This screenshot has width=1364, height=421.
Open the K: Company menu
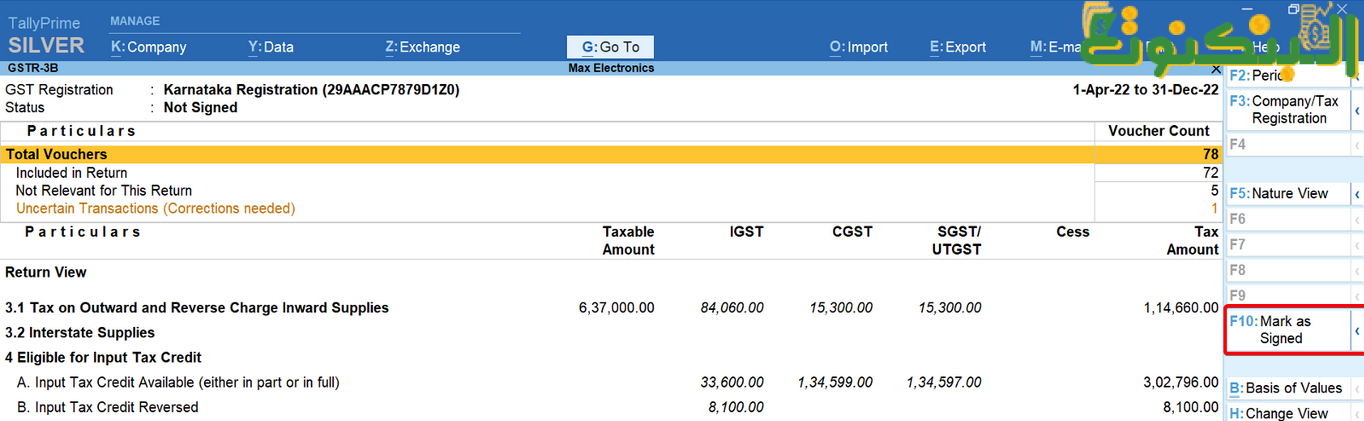click(x=148, y=47)
